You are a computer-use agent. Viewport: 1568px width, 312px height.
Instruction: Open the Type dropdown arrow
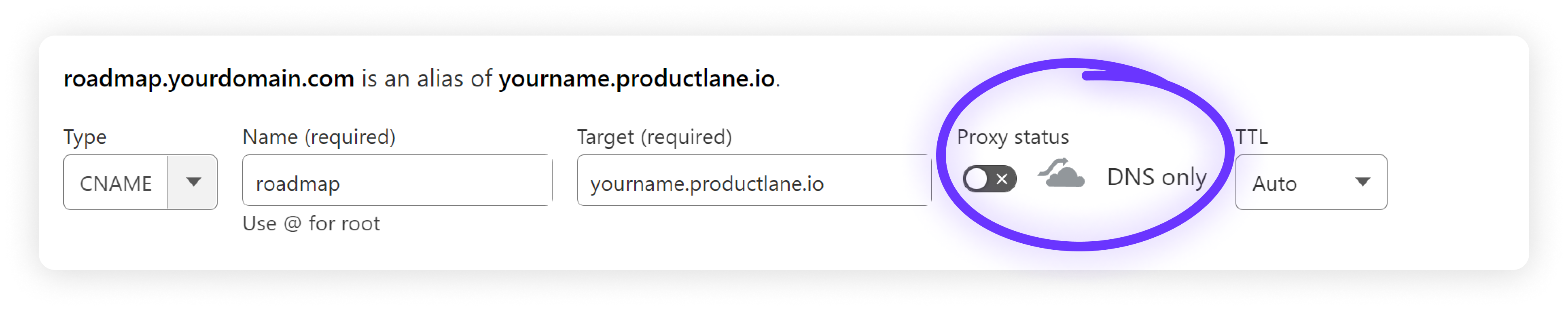[x=193, y=182]
